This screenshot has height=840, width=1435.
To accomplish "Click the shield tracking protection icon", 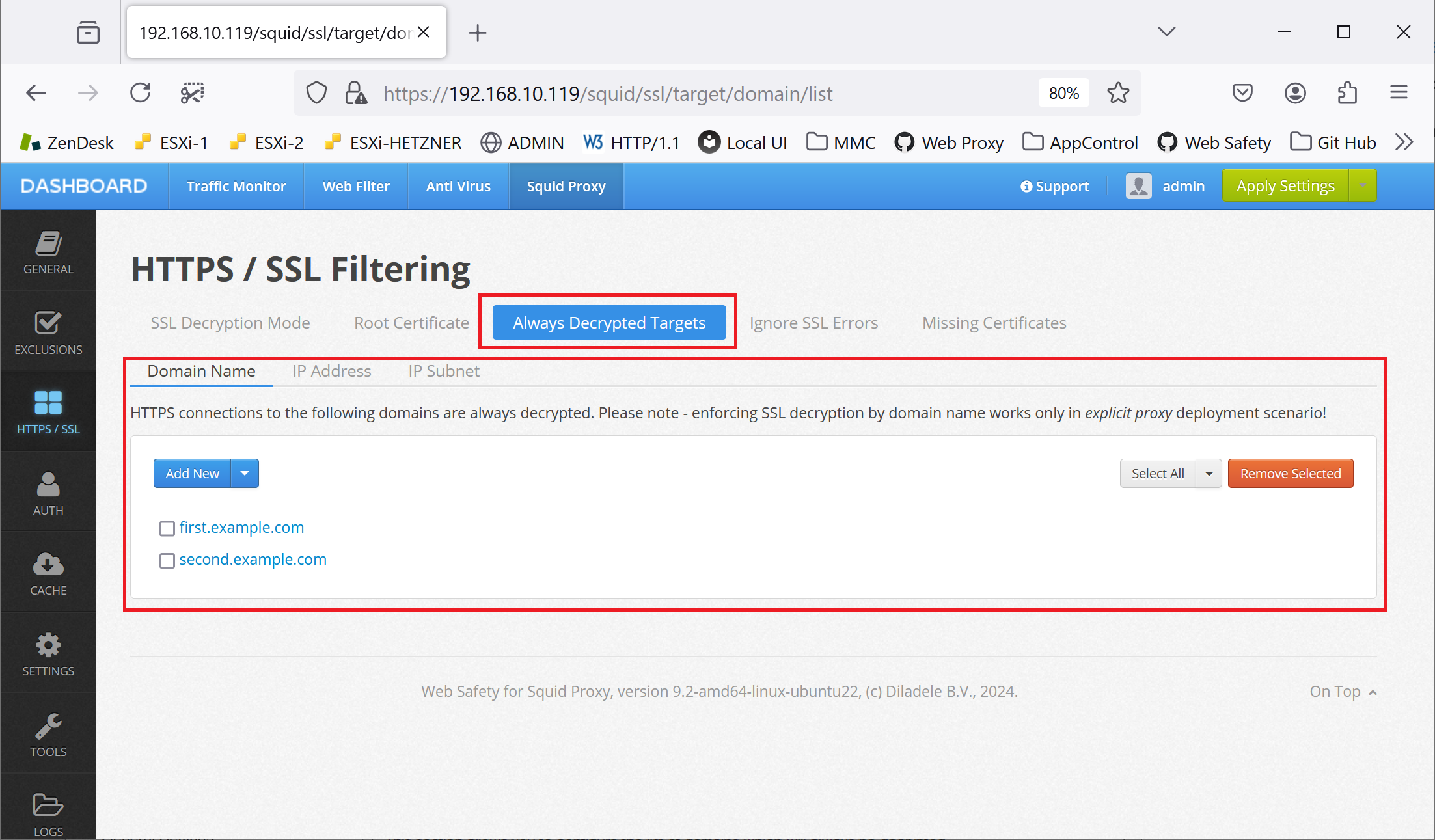I will [x=316, y=93].
